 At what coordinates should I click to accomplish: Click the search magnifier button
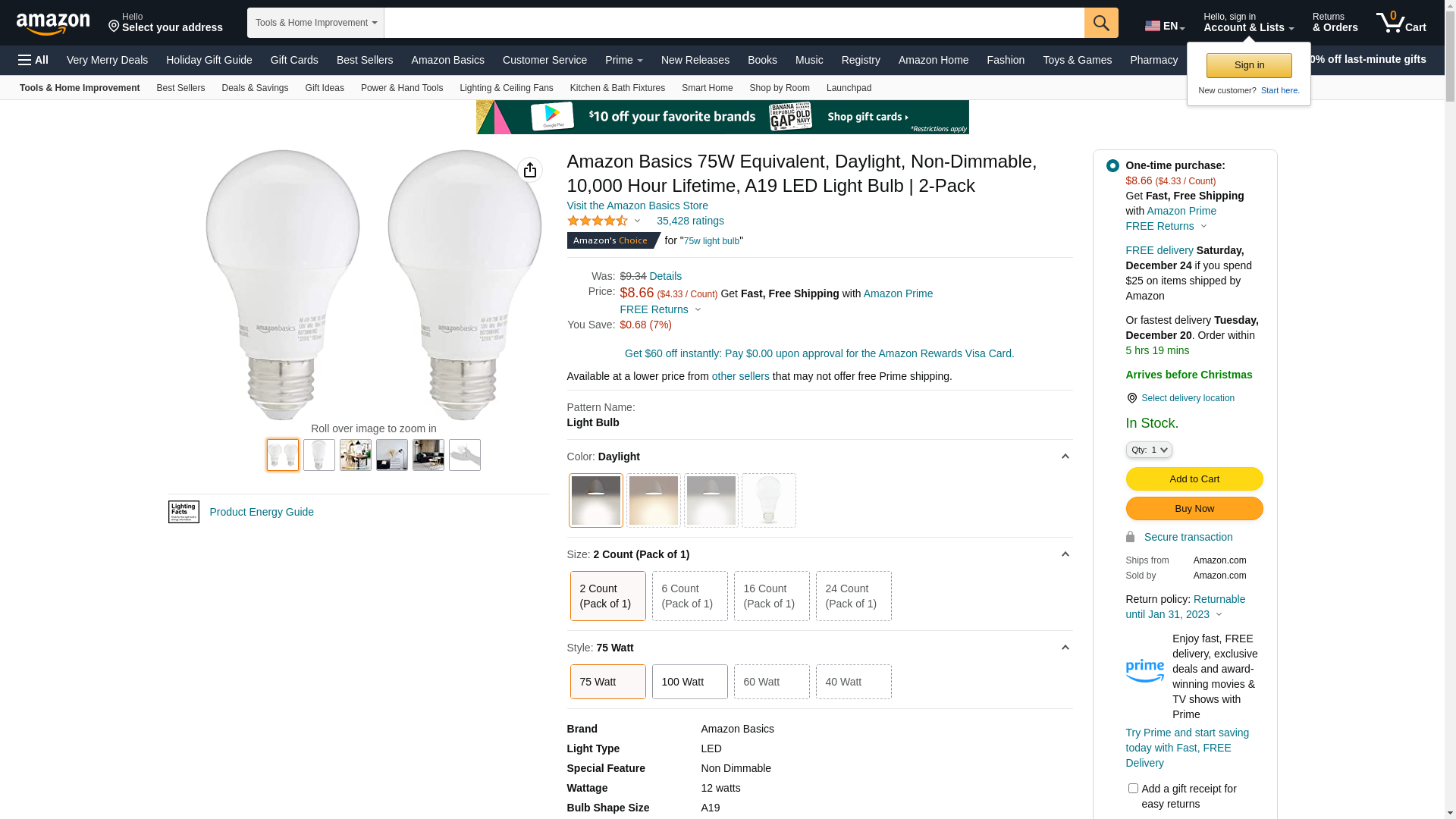click(1101, 23)
